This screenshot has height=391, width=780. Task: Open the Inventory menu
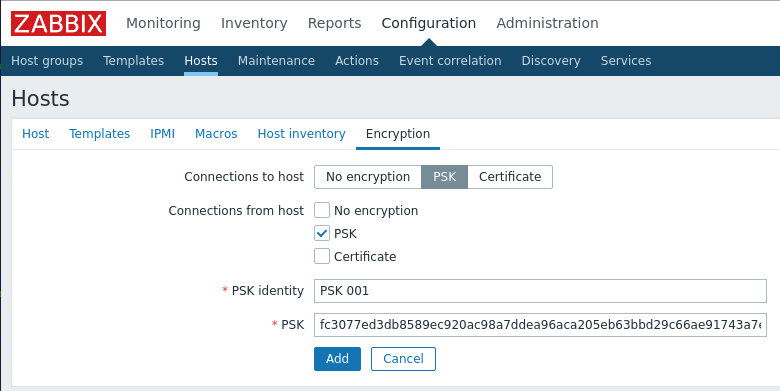pyautogui.click(x=254, y=23)
